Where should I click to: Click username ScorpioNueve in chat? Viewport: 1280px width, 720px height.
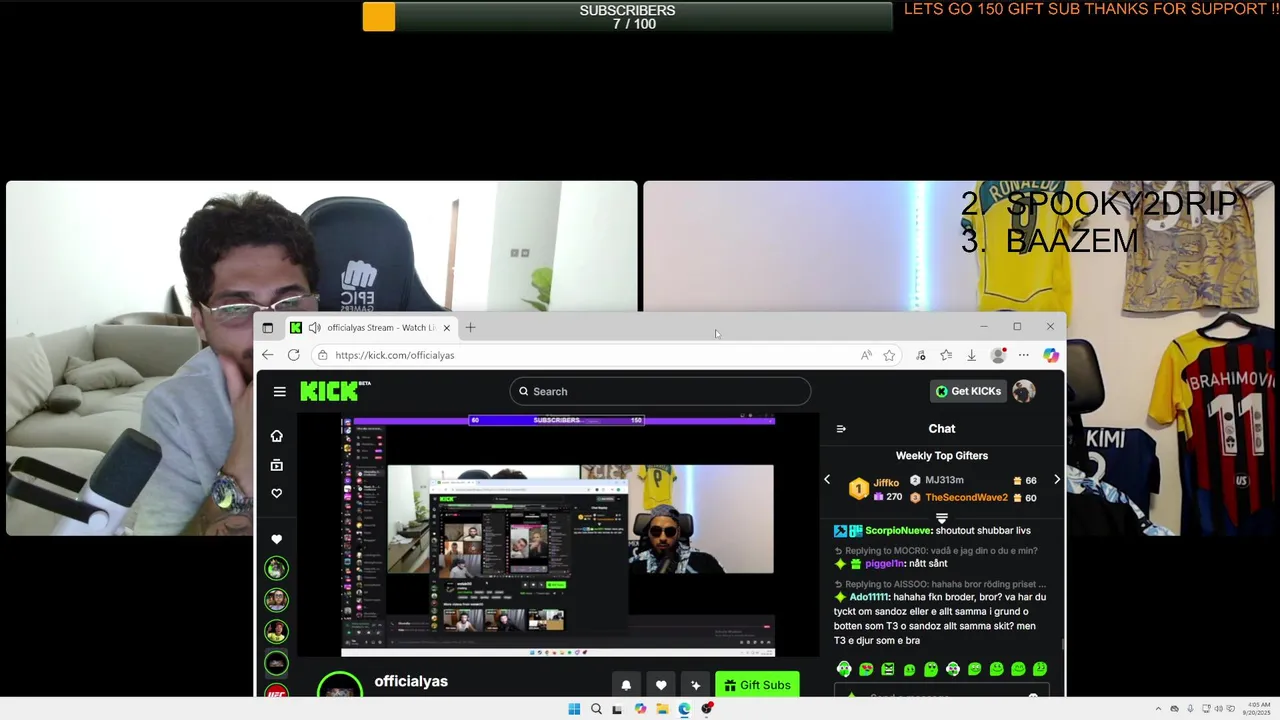coord(898,531)
